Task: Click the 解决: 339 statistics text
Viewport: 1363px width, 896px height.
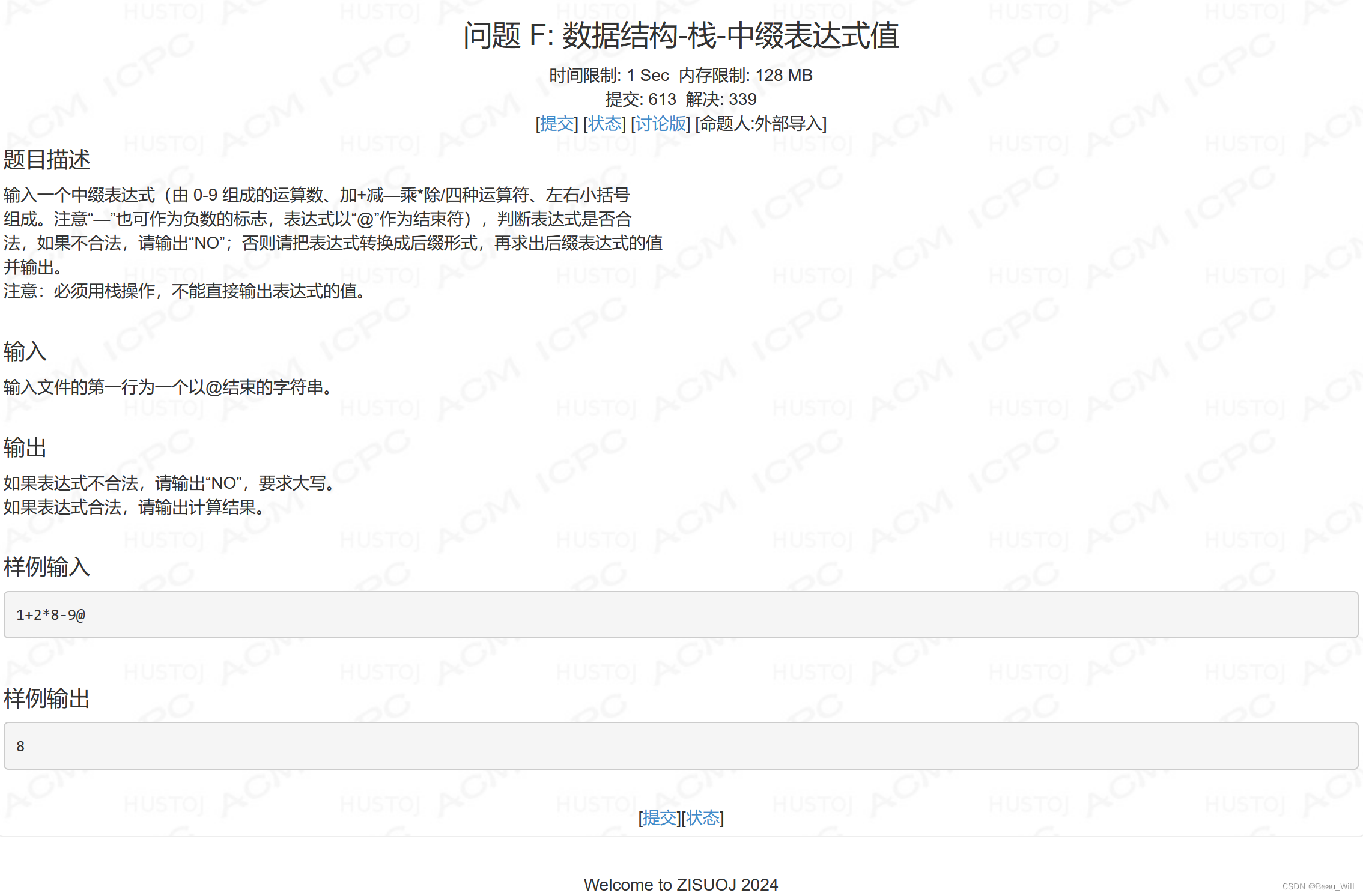Action: point(721,100)
